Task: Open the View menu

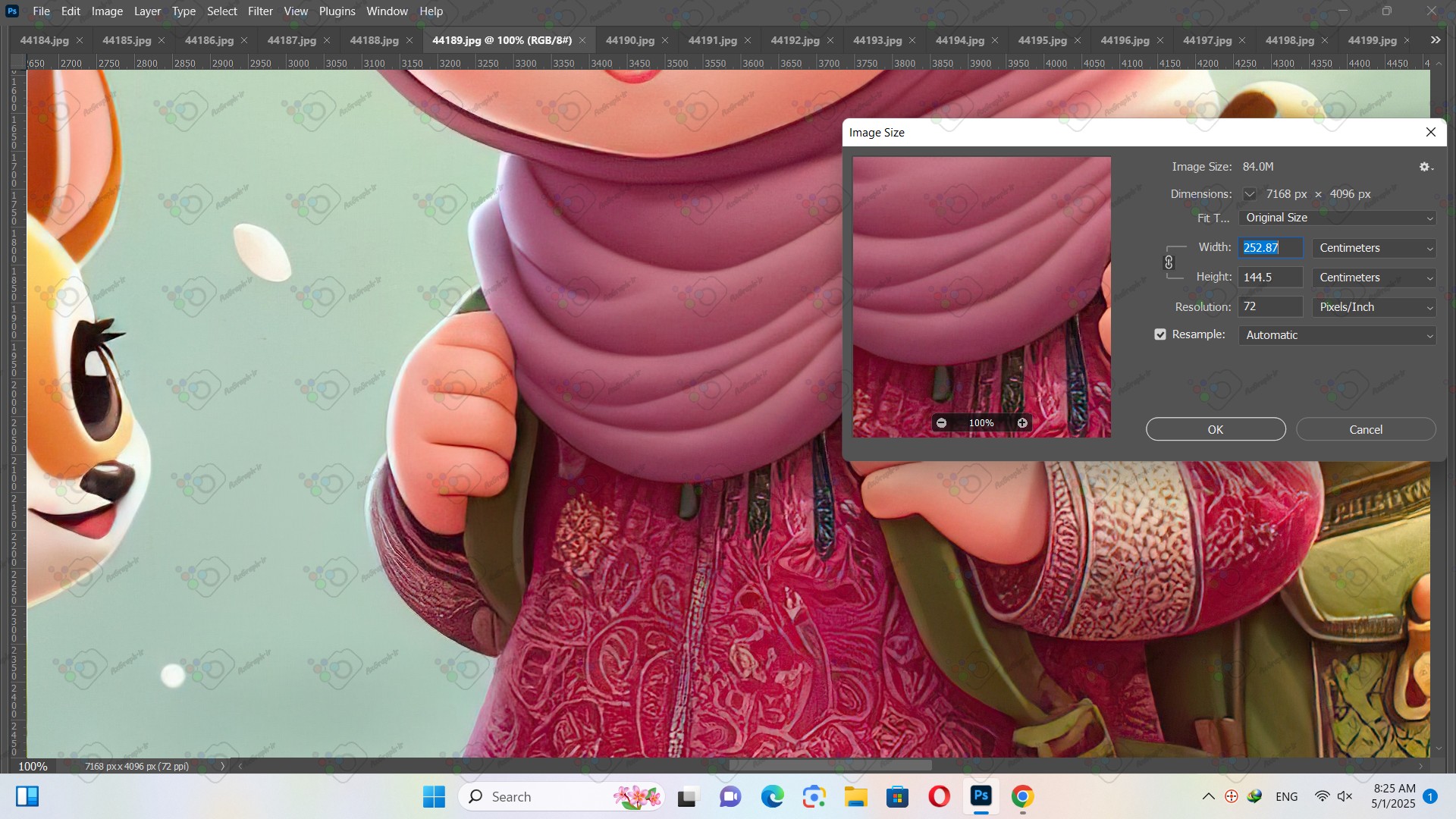Action: click(x=296, y=11)
